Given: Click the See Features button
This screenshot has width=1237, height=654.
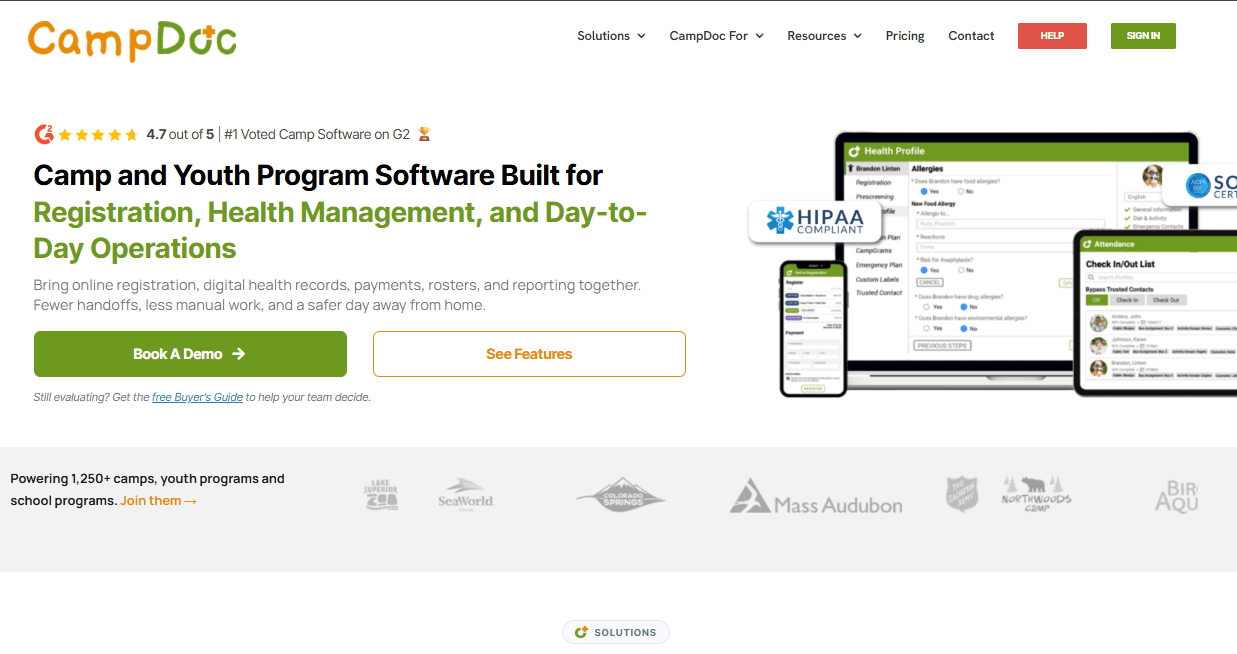Looking at the screenshot, I should point(529,354).
